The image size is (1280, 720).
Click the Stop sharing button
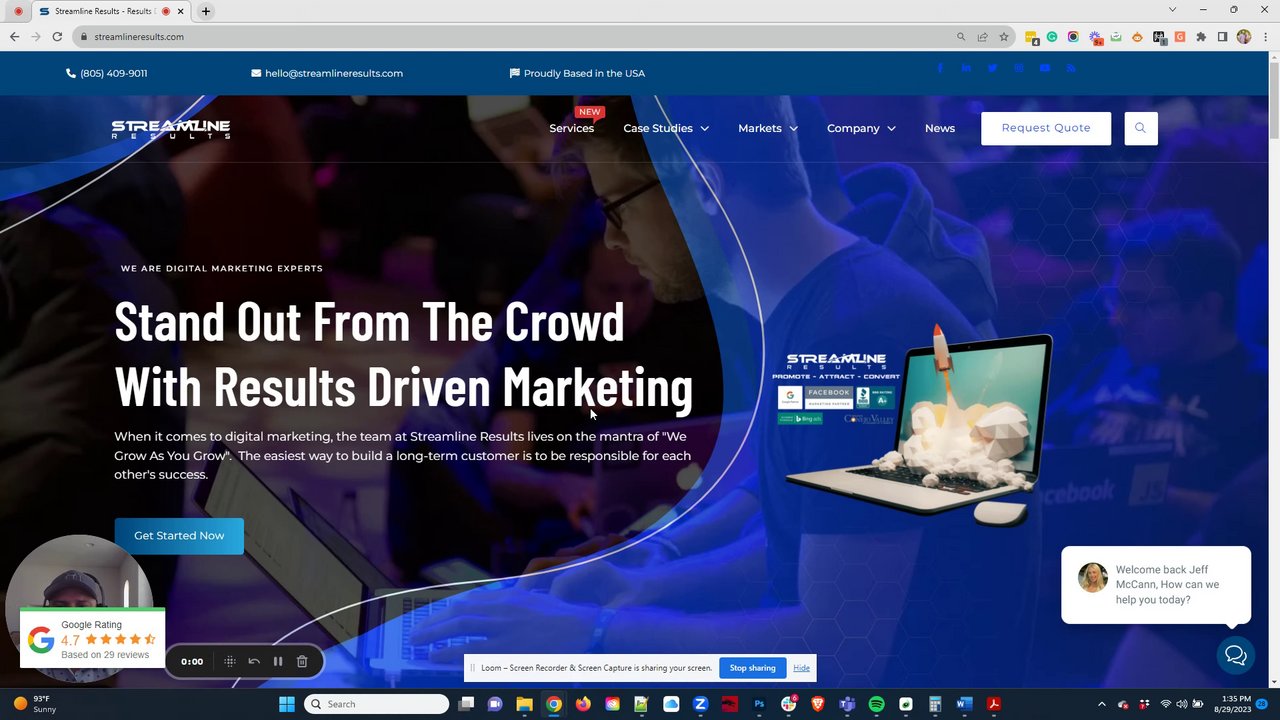click(752, 668)
